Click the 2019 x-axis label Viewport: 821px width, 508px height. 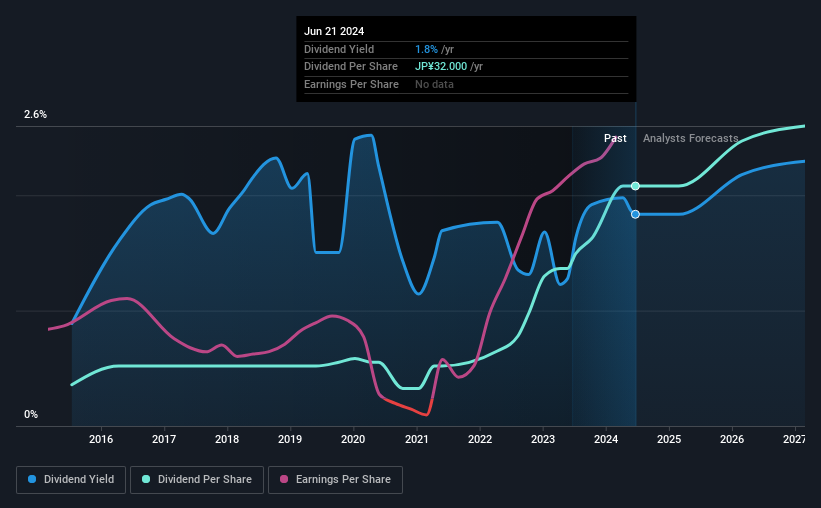(290, 439)
